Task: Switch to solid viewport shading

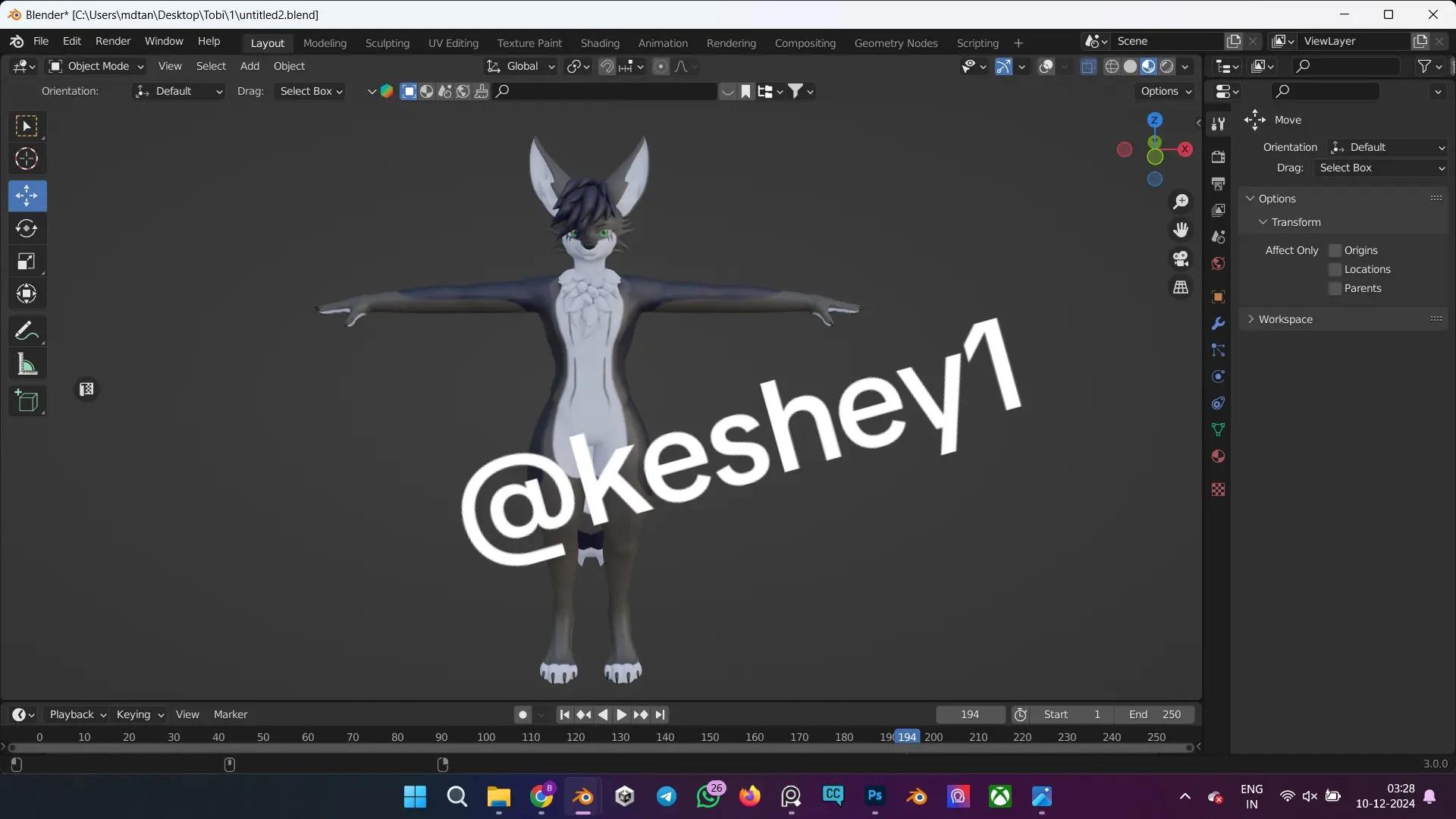Action: pyautogui.click(x=1130, y=67)
